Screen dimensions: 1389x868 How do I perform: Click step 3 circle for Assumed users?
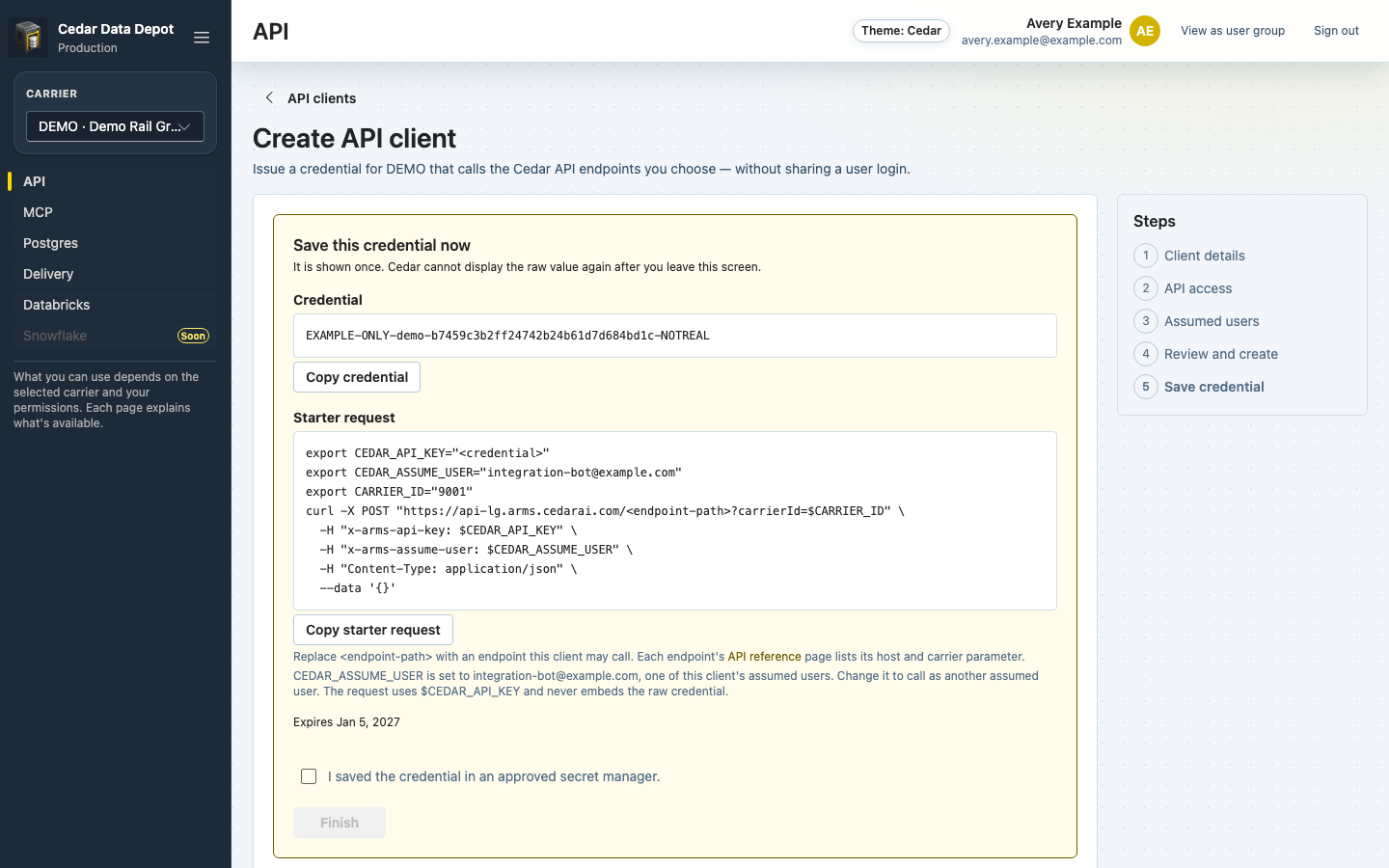1146,321
